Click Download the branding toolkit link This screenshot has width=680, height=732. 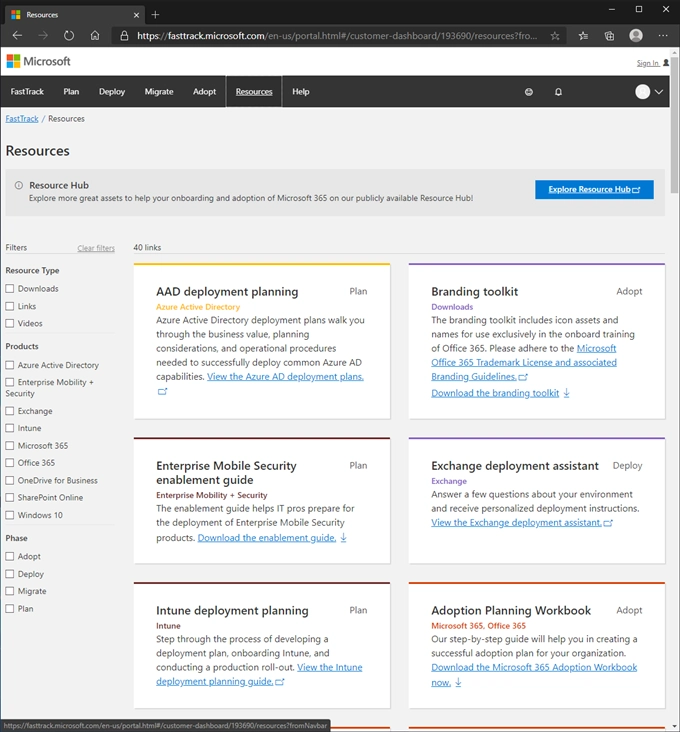click(495, 393)
